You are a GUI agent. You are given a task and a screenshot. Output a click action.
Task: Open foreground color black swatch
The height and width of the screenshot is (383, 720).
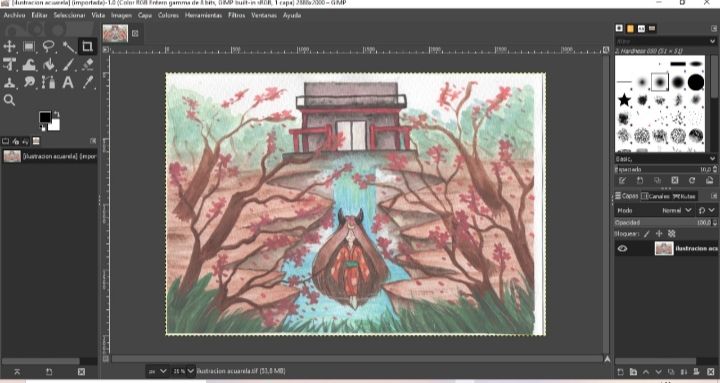45,117
